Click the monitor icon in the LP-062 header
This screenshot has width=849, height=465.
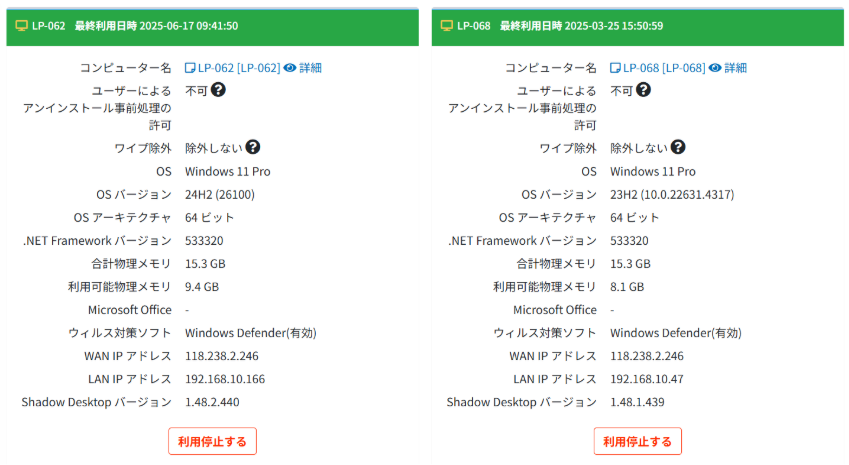[22, 26]
